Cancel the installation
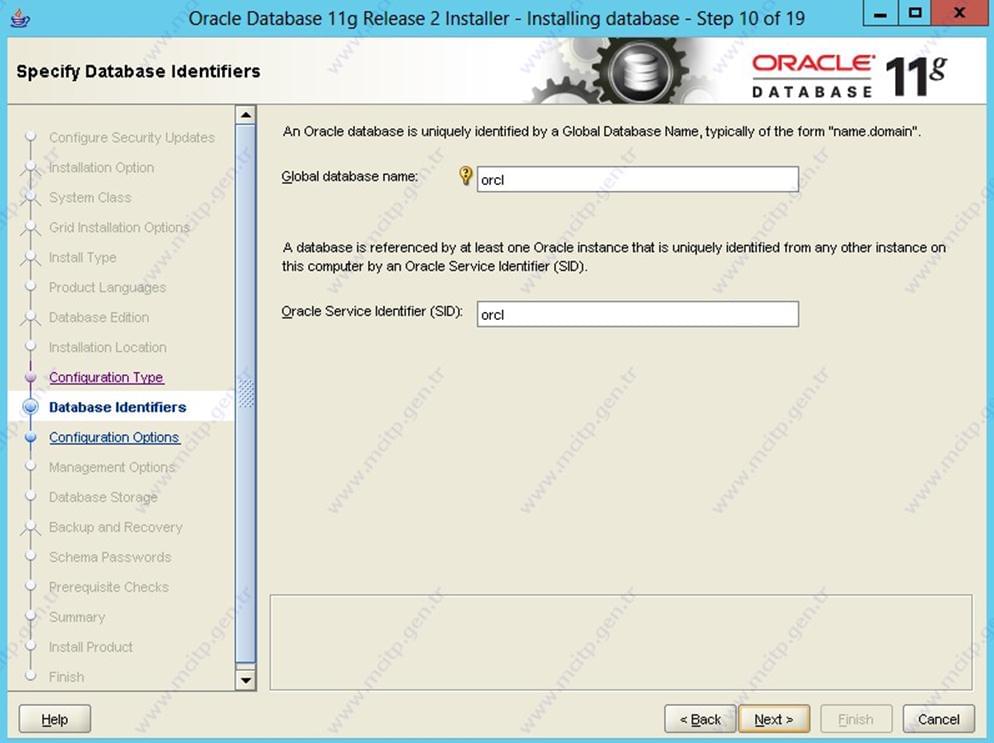 (x=938, y=719)
